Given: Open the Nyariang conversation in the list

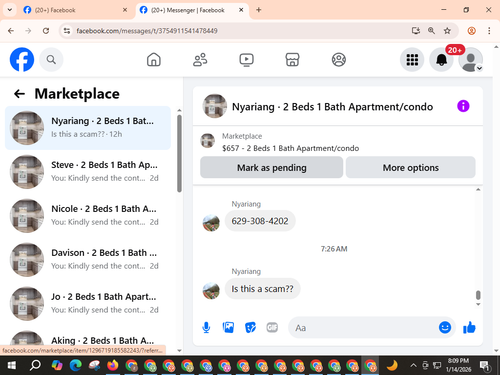Looking at the screenshot, I should tap(88, 128).
